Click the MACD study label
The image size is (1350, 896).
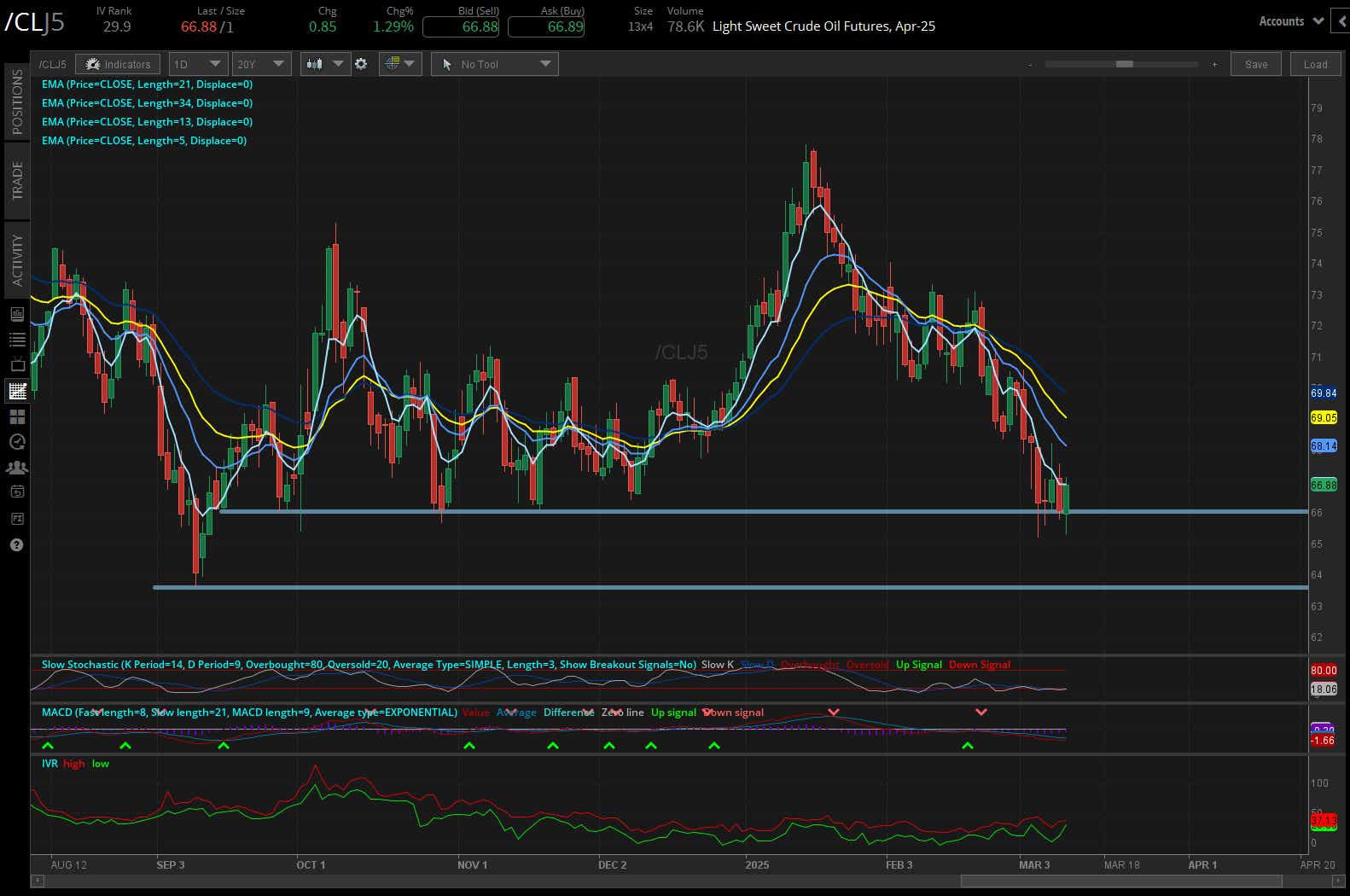[249, 713]
